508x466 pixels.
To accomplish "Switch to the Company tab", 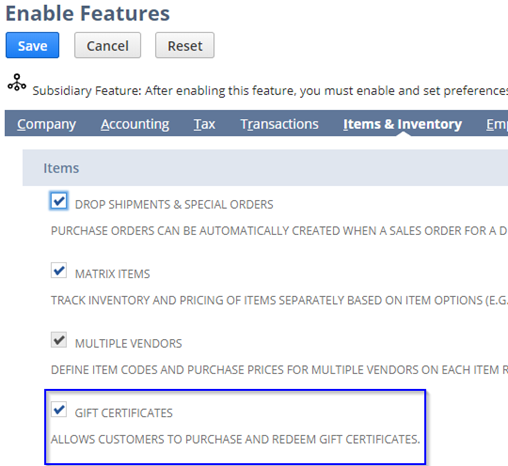I will tap(46, 124).
